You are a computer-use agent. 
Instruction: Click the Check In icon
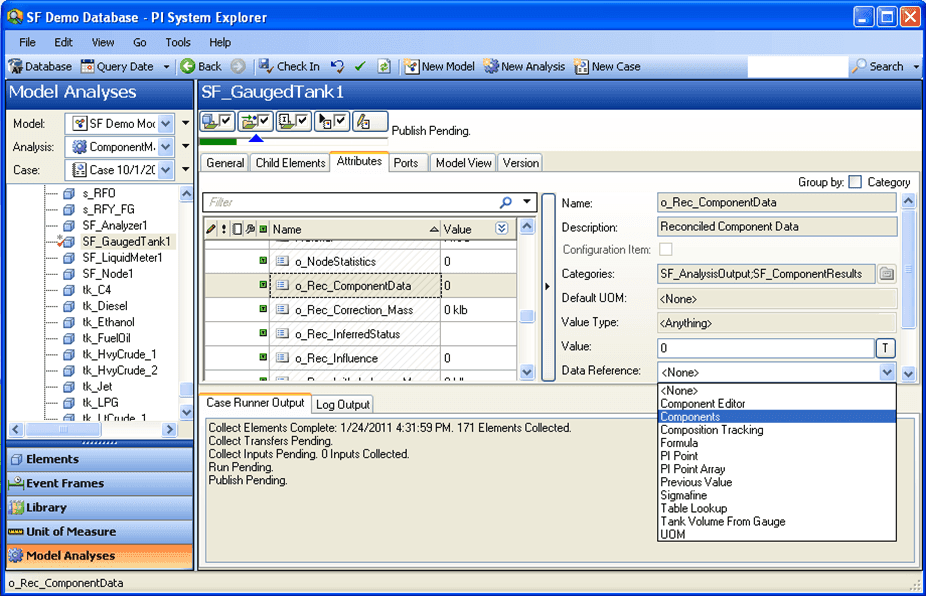[268, 67]
